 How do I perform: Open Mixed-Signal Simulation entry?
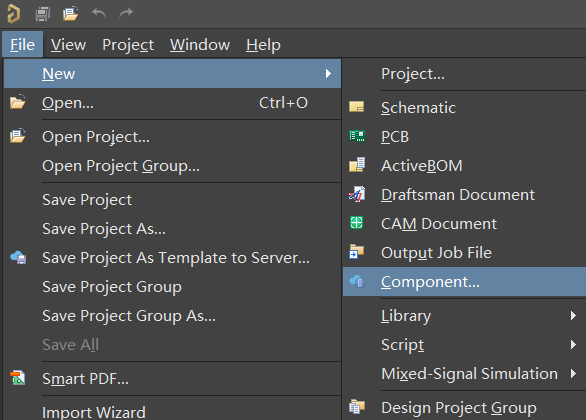pos(465,373)
